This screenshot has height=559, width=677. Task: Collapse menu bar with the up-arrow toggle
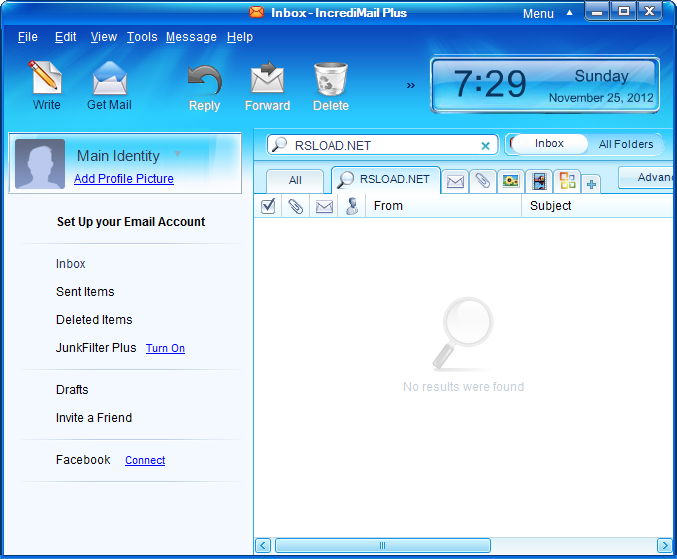coord(569,13)
